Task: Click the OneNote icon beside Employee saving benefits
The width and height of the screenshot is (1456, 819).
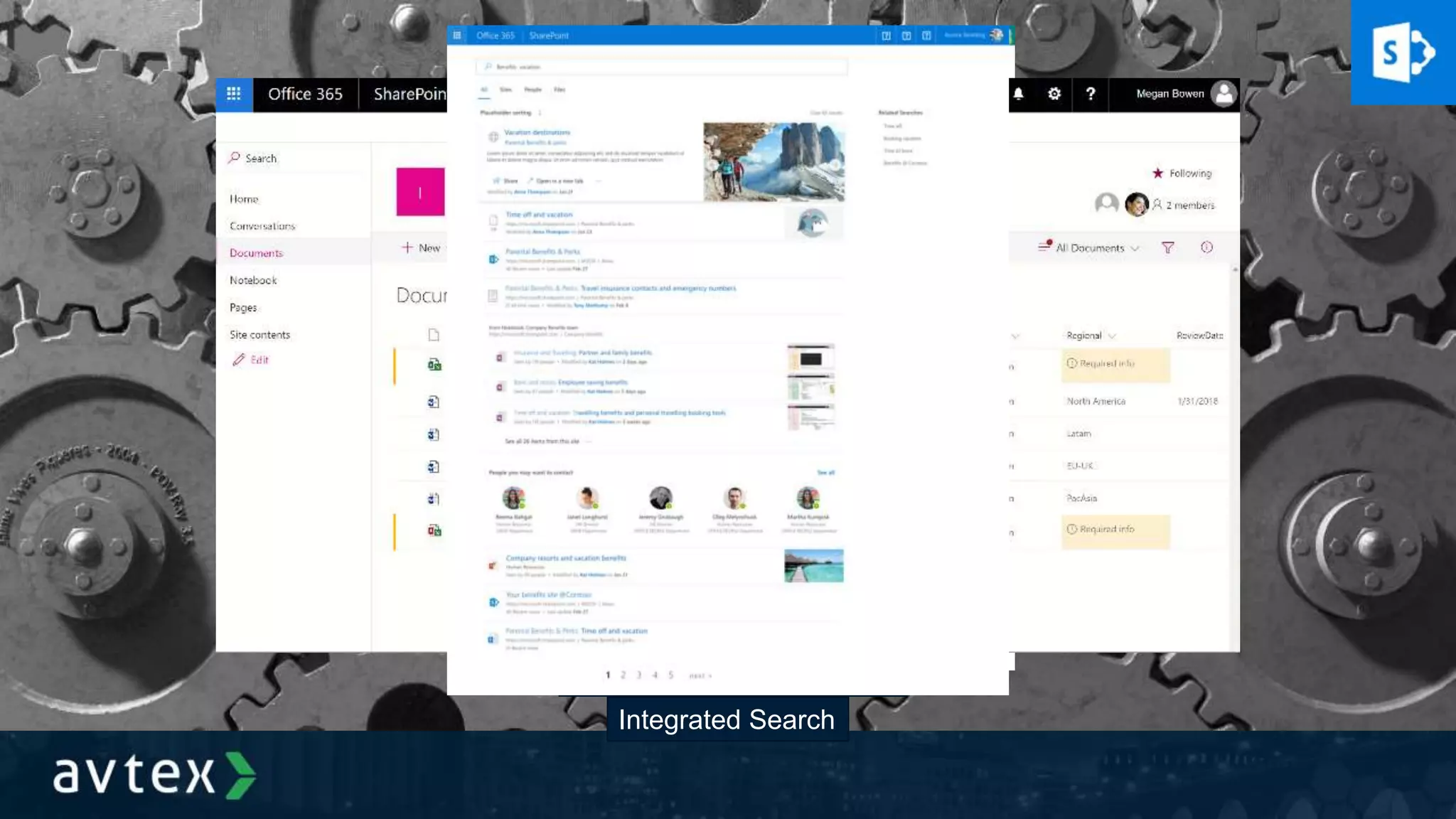Action: pos(500,387)
